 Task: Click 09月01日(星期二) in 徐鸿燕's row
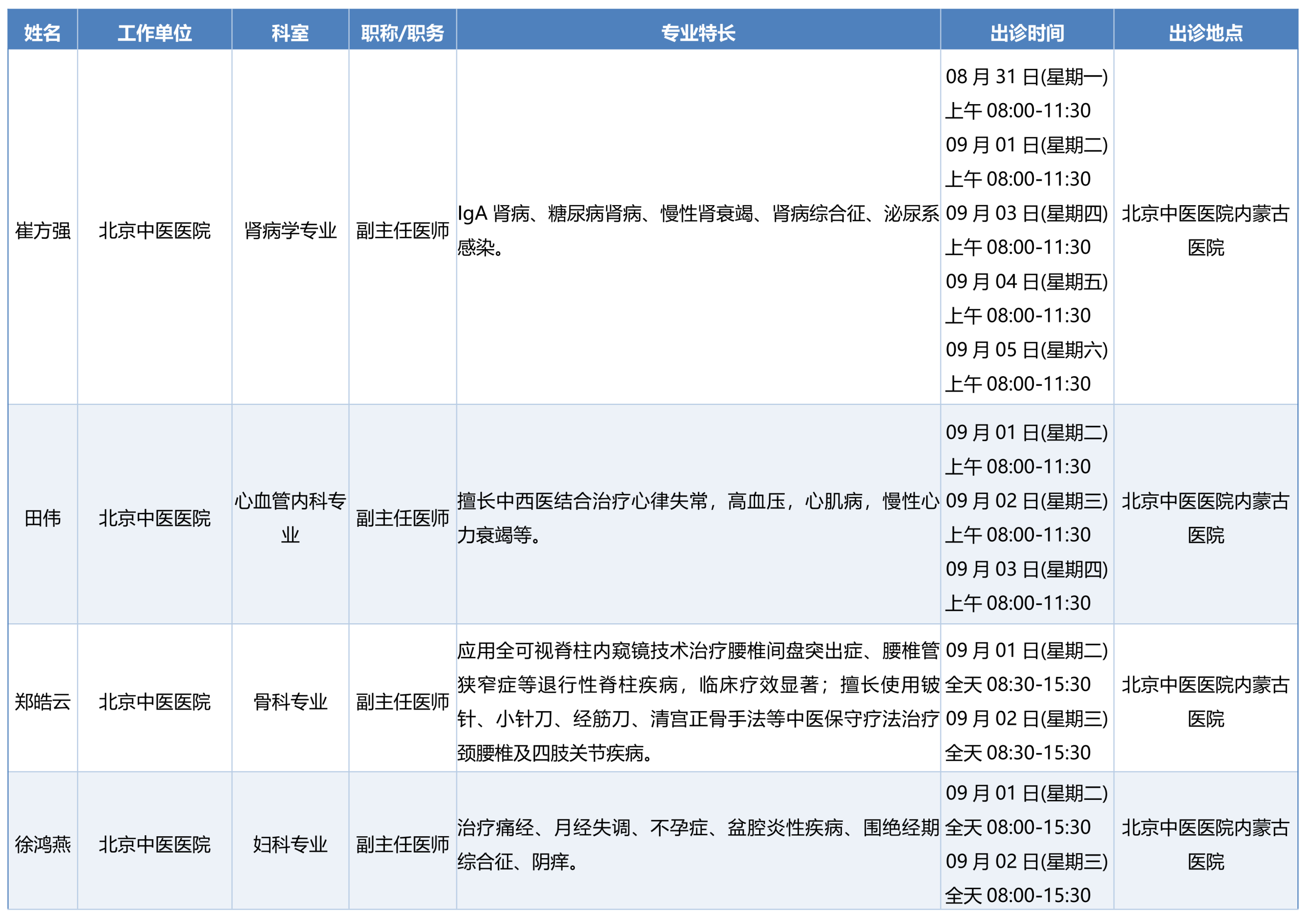tap(1027, 793)
